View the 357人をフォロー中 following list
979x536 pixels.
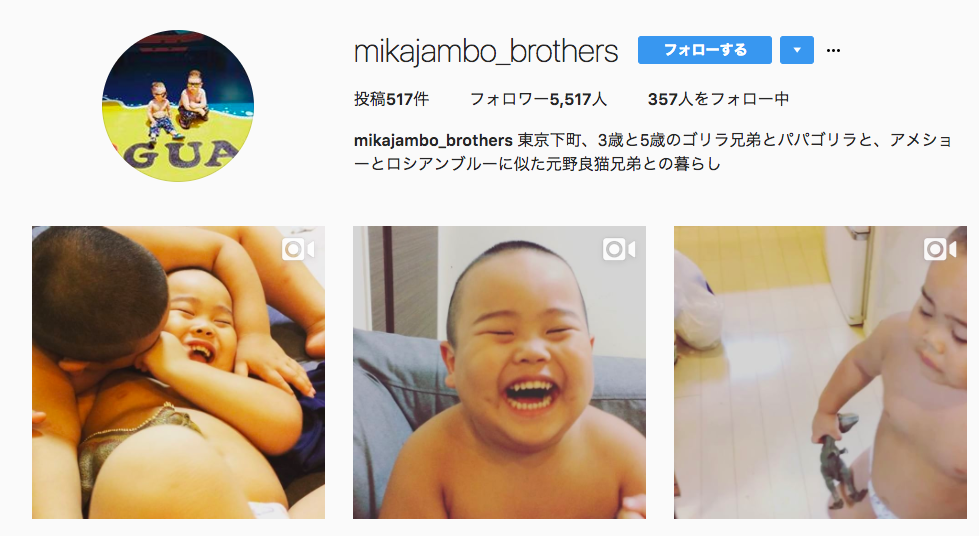point(718,99)
